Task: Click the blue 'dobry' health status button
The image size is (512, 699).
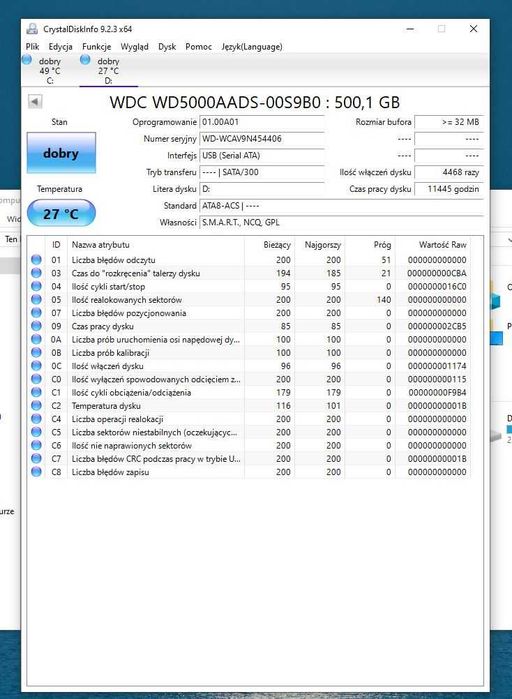Action: click(x=61, y=153)
